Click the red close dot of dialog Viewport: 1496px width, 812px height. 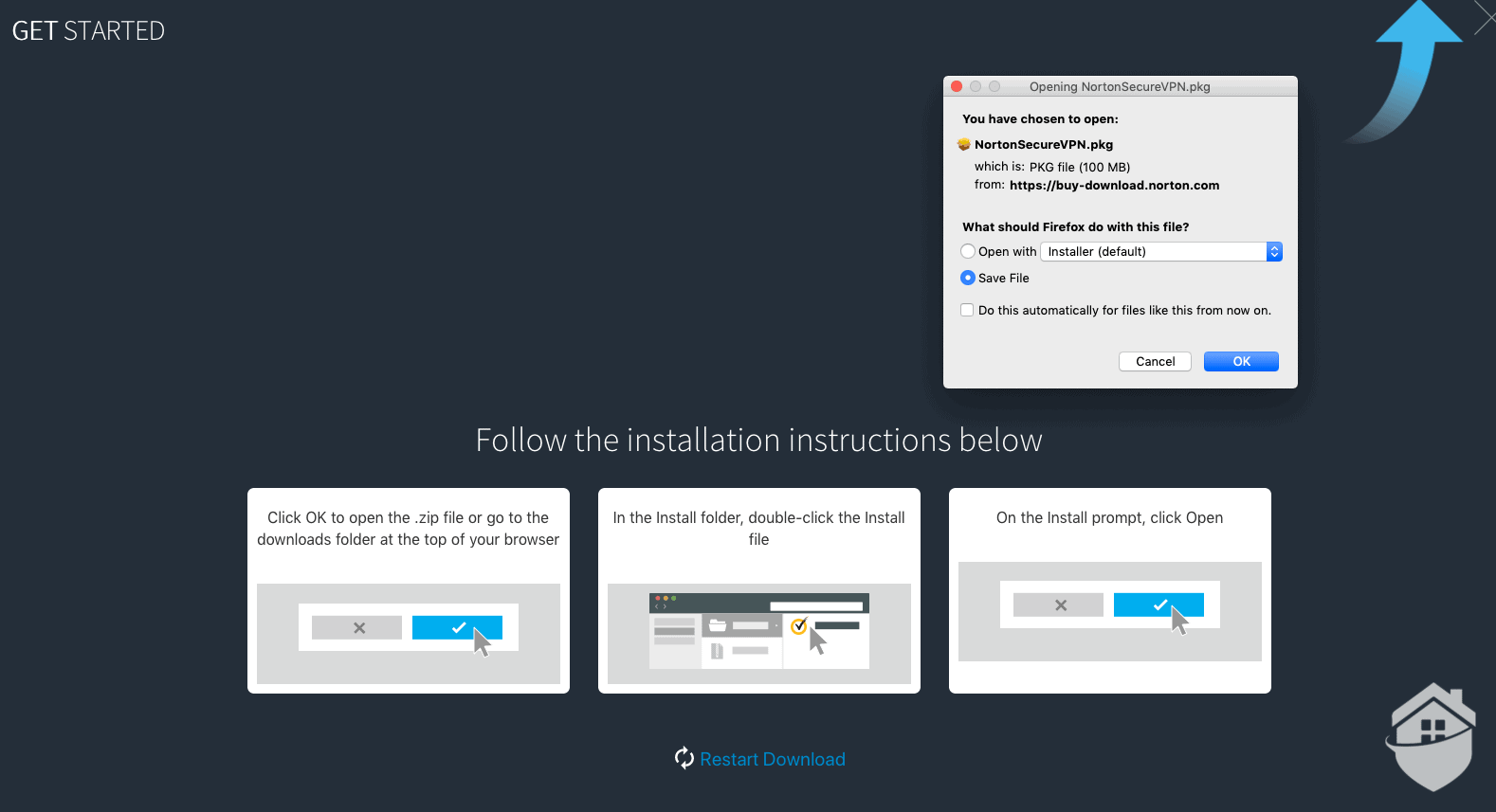point(957,86)
